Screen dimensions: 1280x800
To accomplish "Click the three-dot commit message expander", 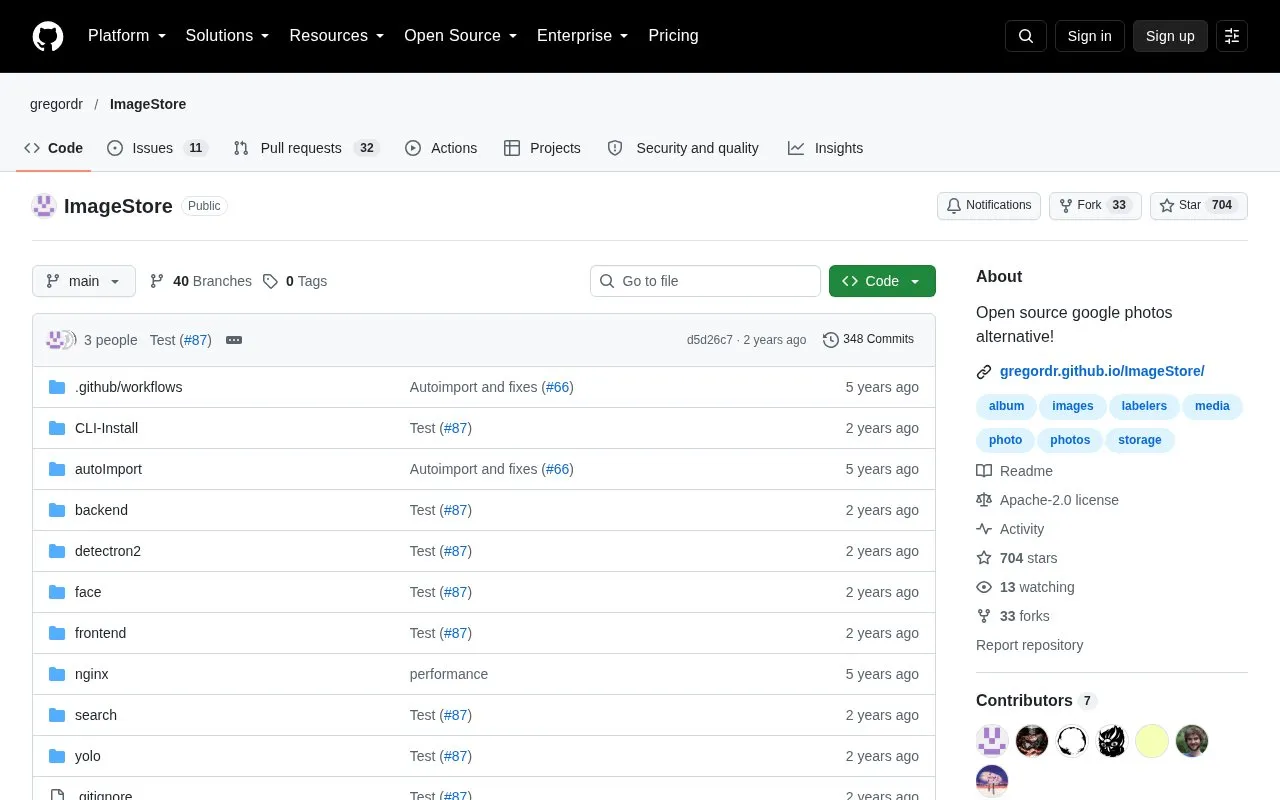I will pyautogui.click(x=234, y=340).
